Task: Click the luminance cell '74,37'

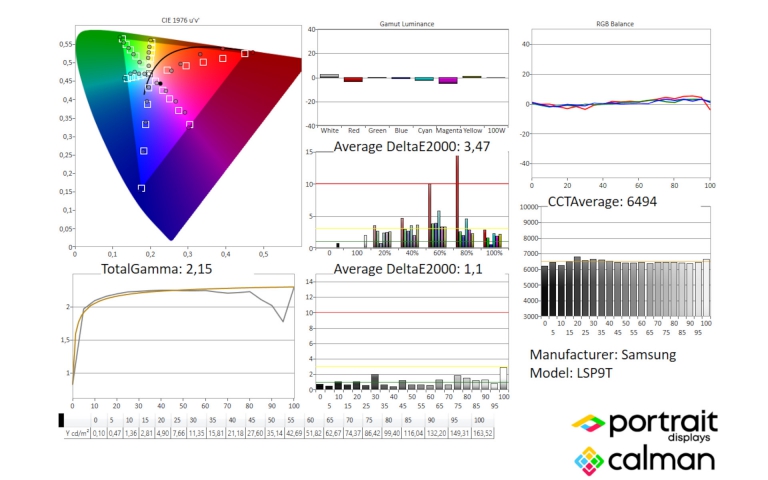Action: [353, 433]
